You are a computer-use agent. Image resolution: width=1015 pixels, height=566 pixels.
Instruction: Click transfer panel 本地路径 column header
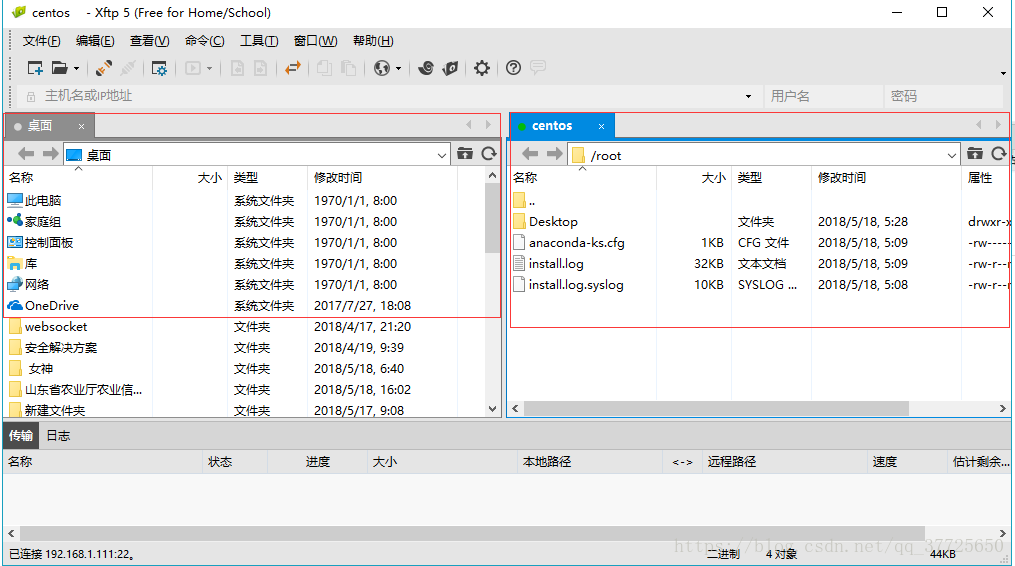click(x=589, y=462)
